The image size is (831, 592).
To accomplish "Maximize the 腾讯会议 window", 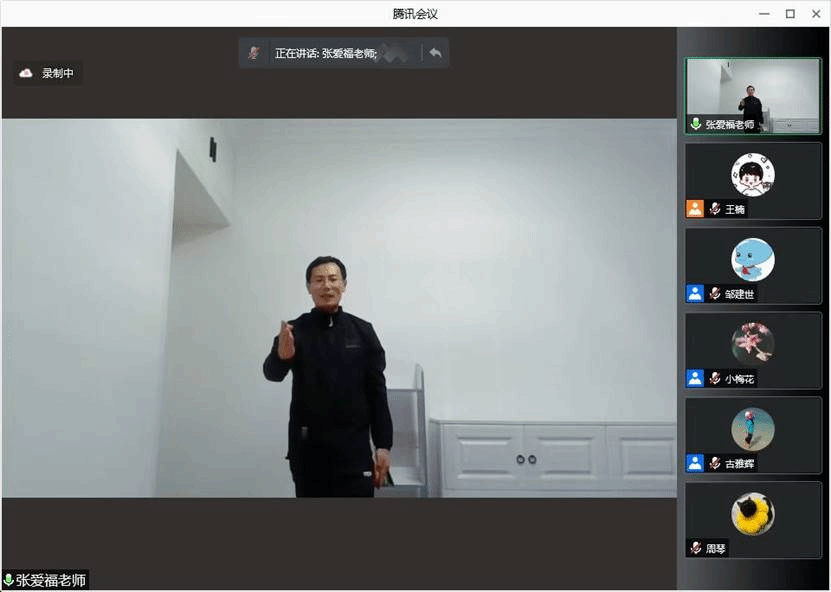I will [790, 13].
